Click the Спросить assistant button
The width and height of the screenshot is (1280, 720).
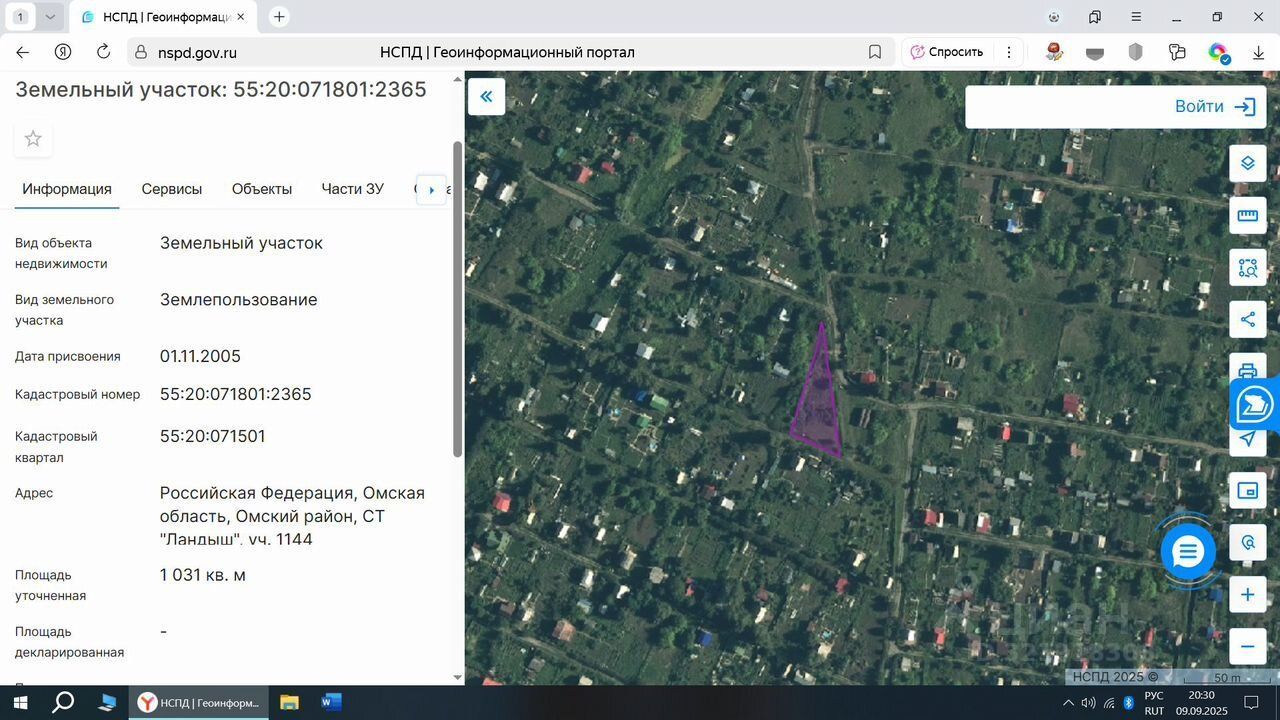[946, 52]
